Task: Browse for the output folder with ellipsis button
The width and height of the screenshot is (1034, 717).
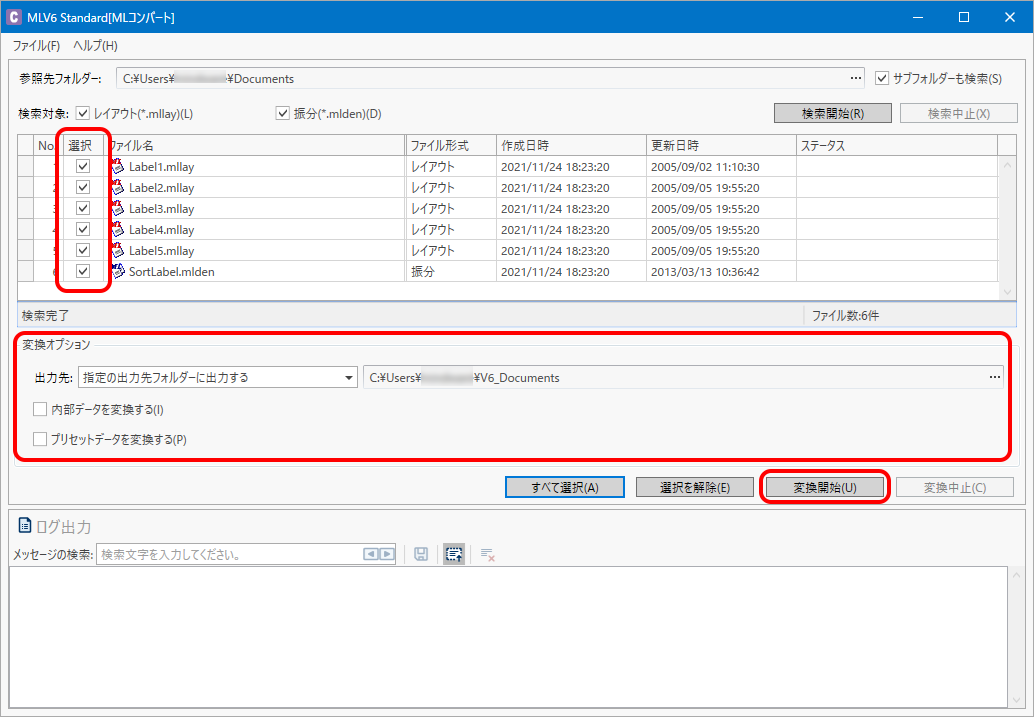Action: tap(994, 378)
